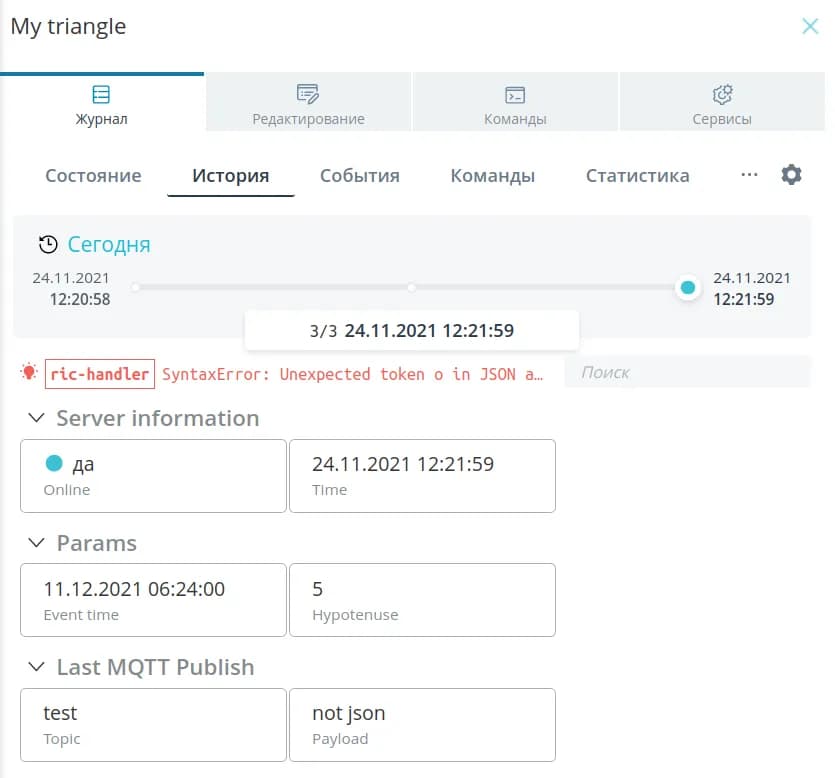Click the blue timeline slider handle
The height and width of the screenshot is (778, 835).
[x=687, y=288]
